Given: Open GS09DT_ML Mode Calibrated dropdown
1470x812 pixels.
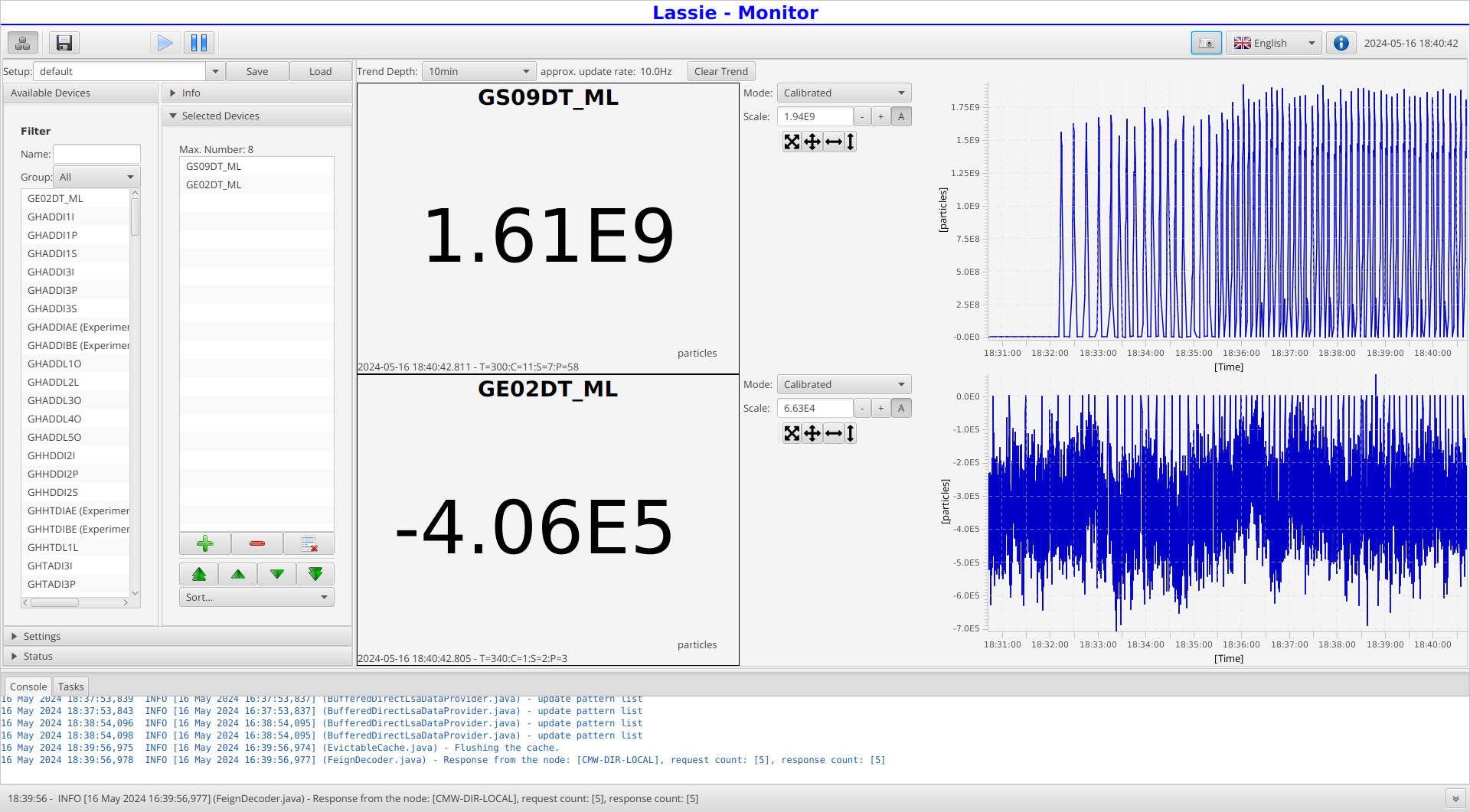Looking at the screenshot, I should point(844,93).
